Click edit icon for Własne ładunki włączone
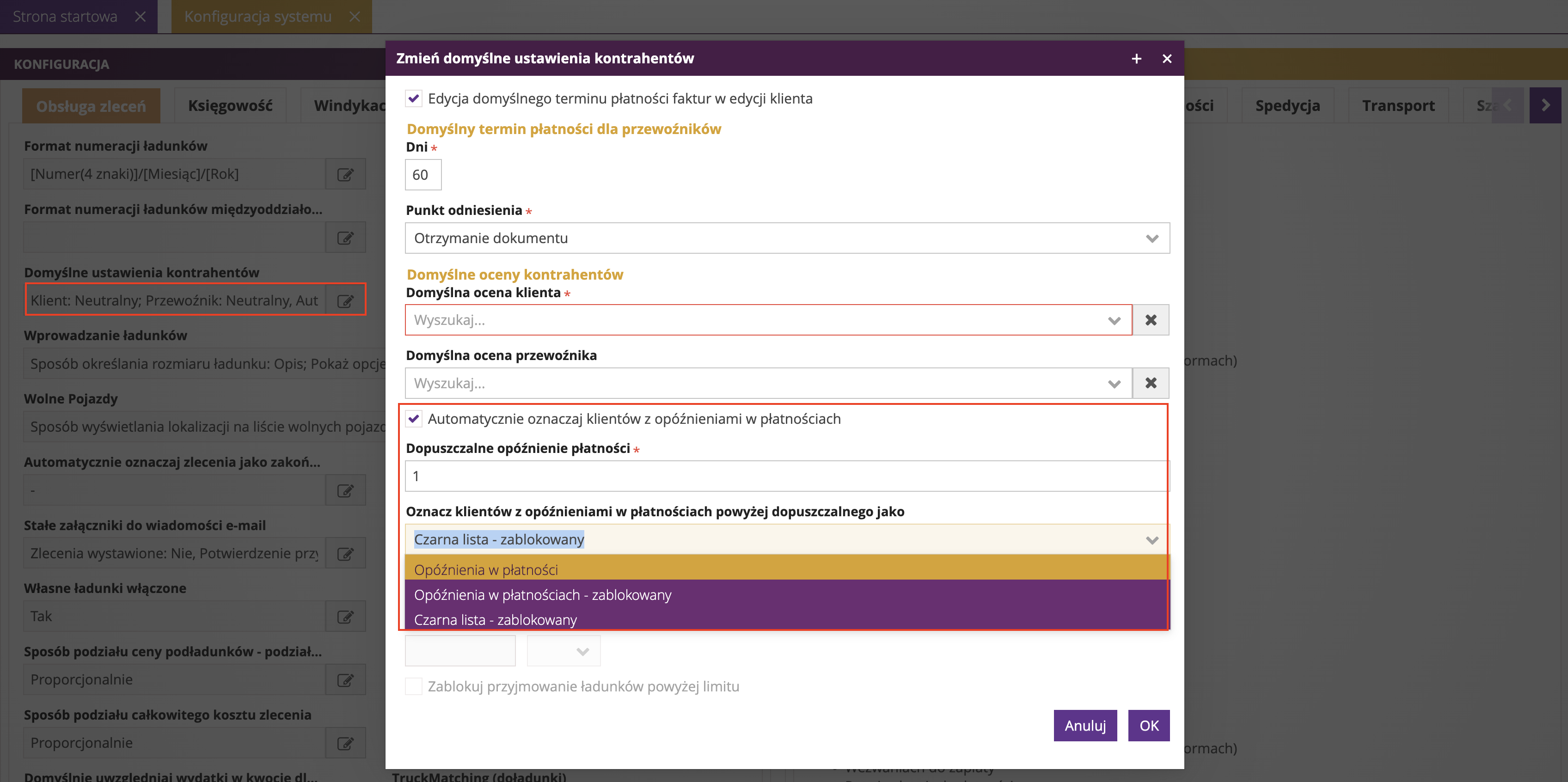 click(x=345, y=617)
